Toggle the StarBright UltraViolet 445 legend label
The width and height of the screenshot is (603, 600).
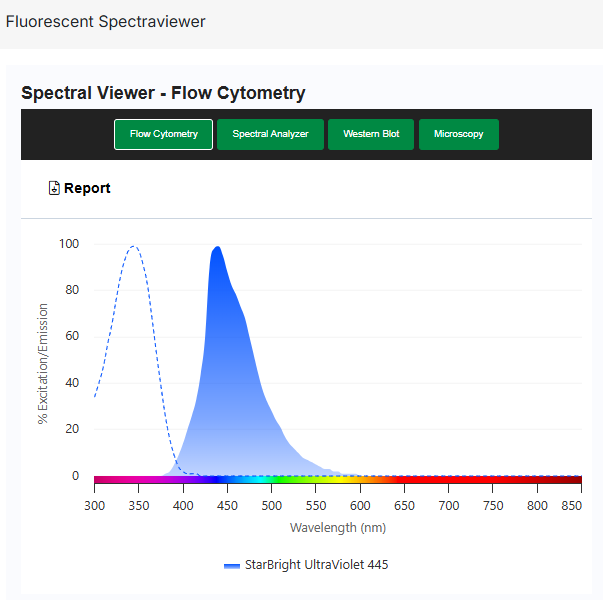coord(315,565)
